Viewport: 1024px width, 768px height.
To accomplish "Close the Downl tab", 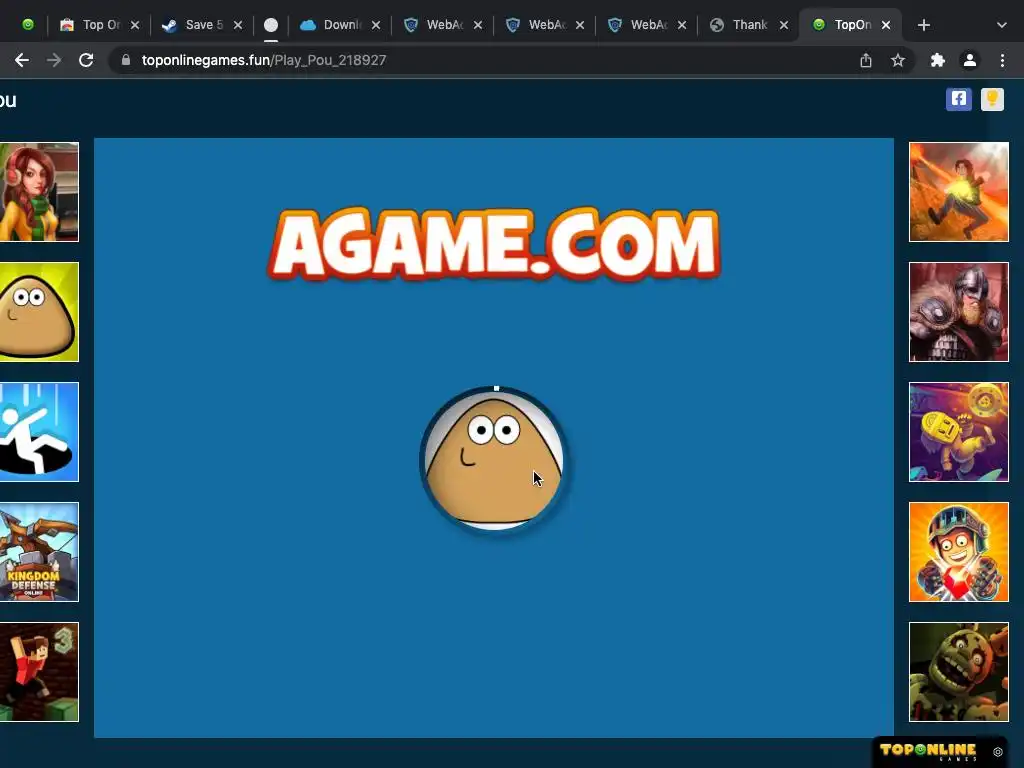I will tap(376, 25).
